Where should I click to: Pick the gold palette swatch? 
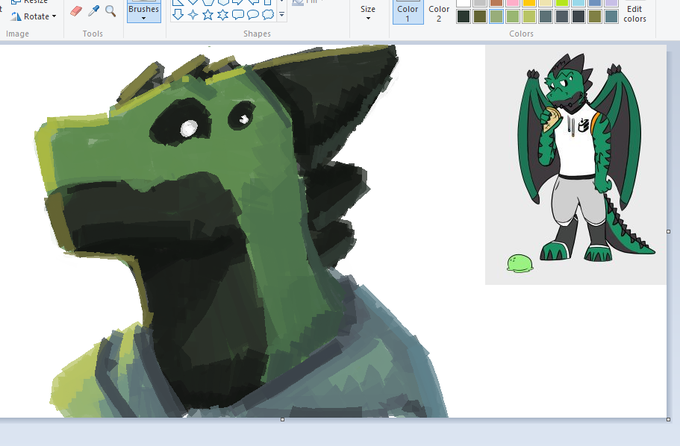pyautogui.click(x=529, y=3)
